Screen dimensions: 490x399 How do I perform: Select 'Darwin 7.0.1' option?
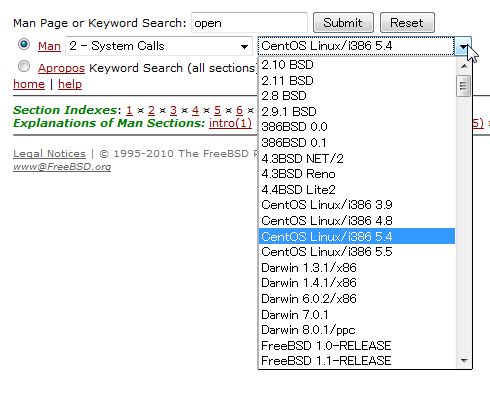coord(357,314)
